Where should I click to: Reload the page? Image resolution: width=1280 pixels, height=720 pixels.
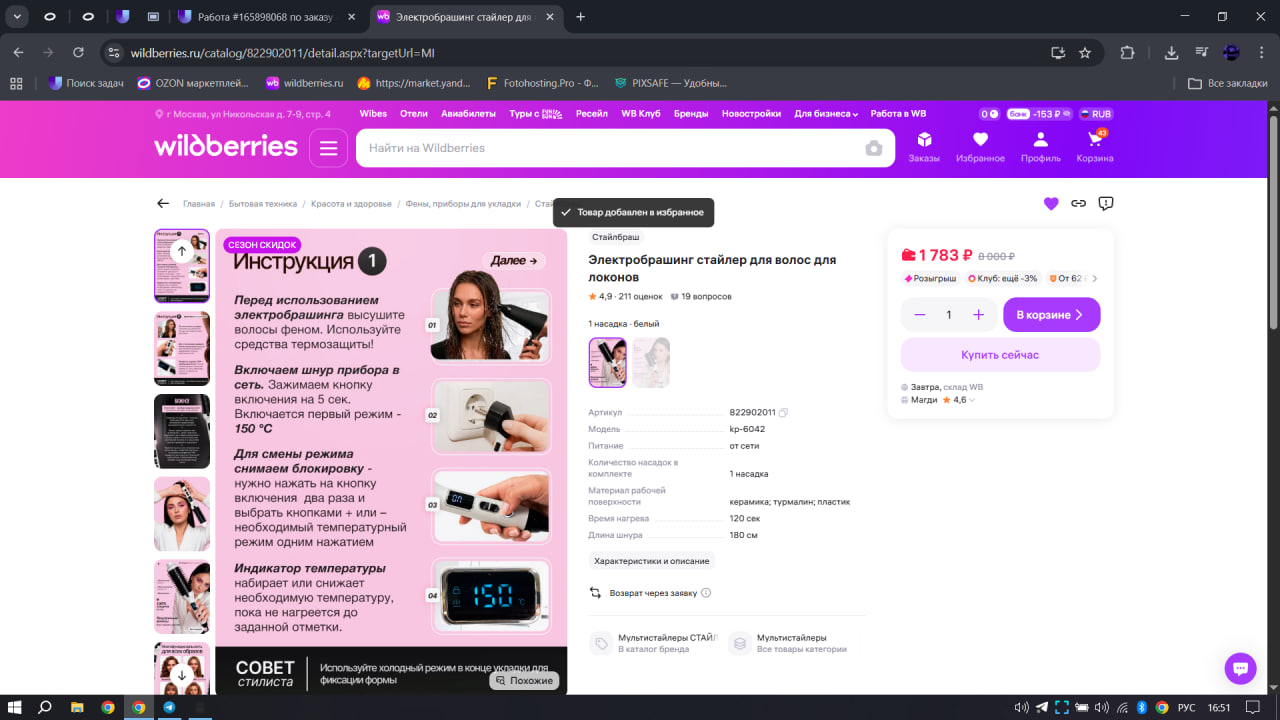(x=79, y=53)
